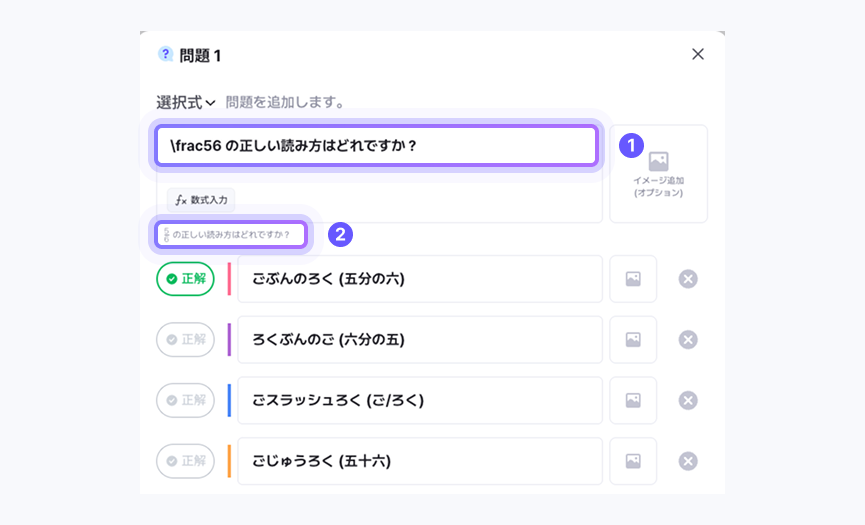Delete the ごじゅうろく answer option
Viewport: 865px width, 525px height.
tap(688, 461)
